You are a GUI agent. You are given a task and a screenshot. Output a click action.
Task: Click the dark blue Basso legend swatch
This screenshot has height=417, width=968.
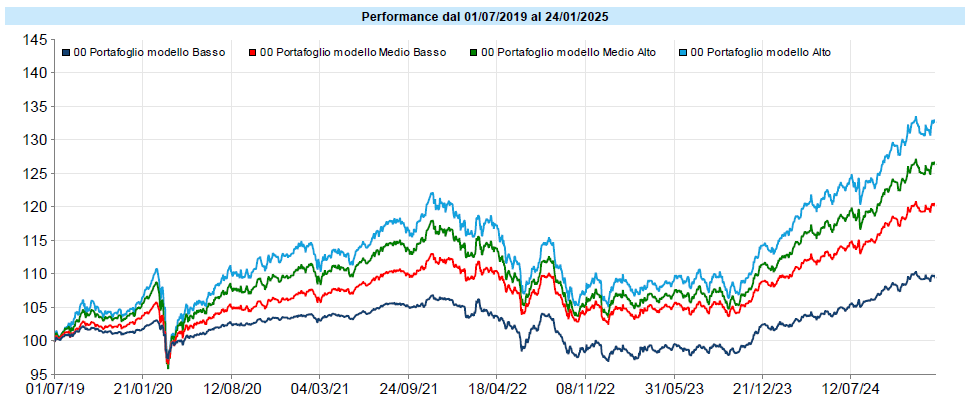[67, 53]
